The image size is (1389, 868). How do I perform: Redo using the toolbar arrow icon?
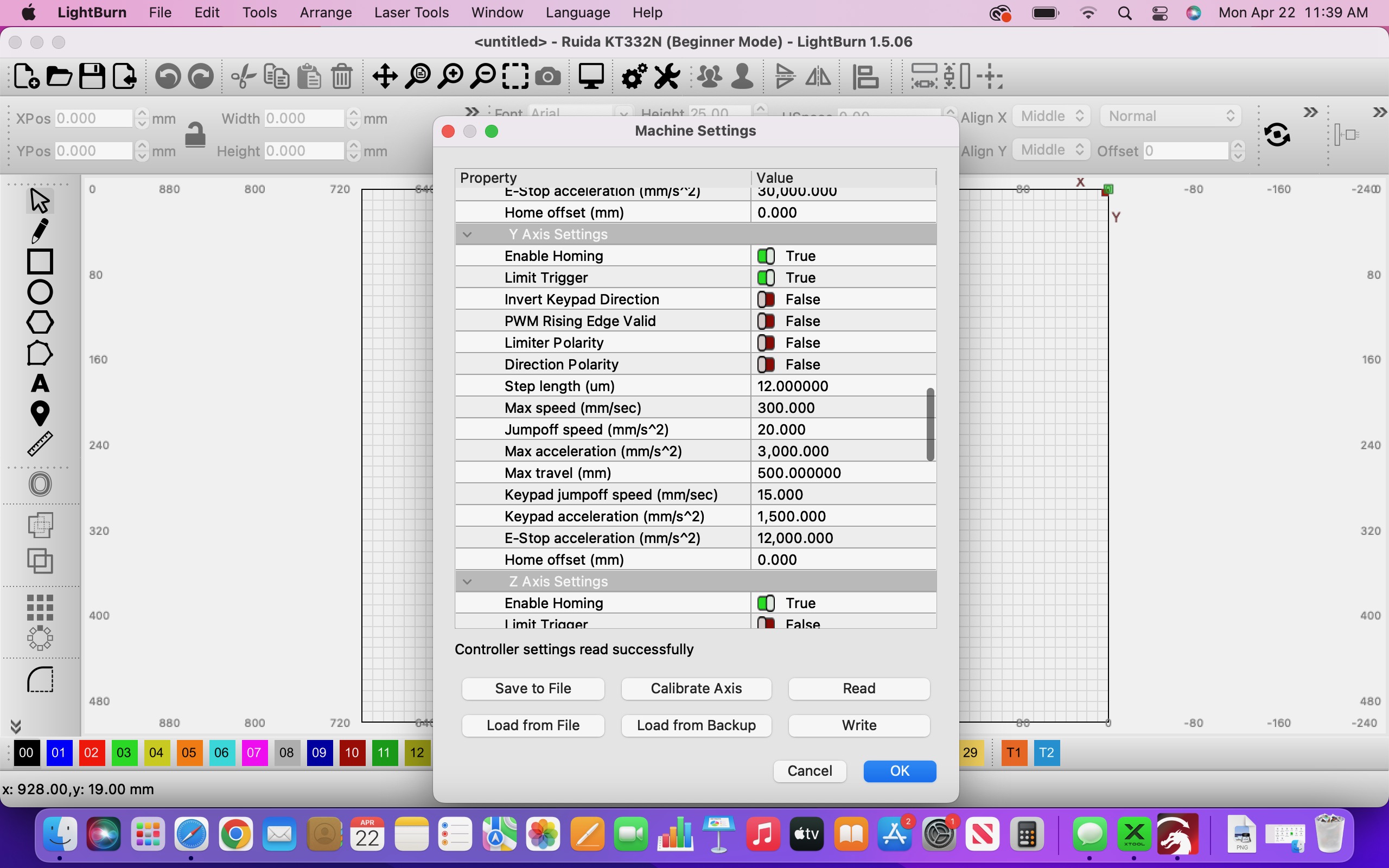point(201,76)
